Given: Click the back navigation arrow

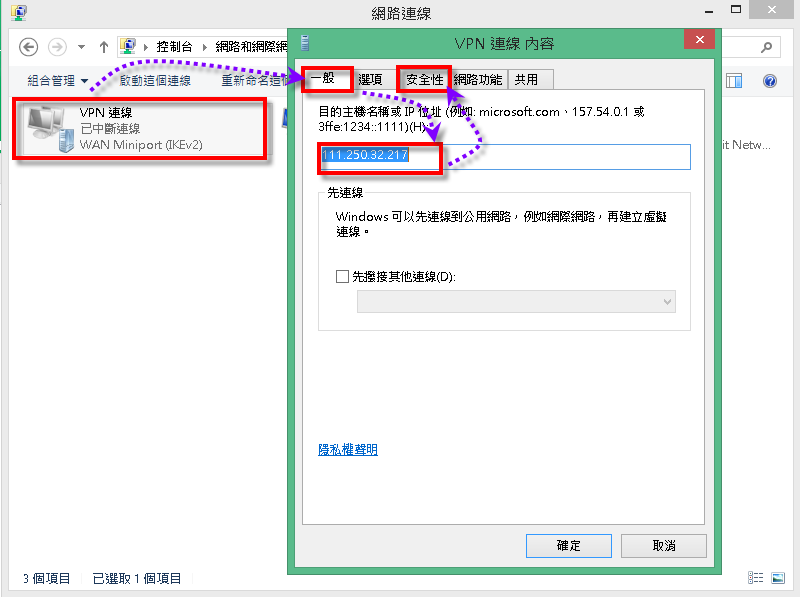Looking at the screenshot, I should point(28,47).
